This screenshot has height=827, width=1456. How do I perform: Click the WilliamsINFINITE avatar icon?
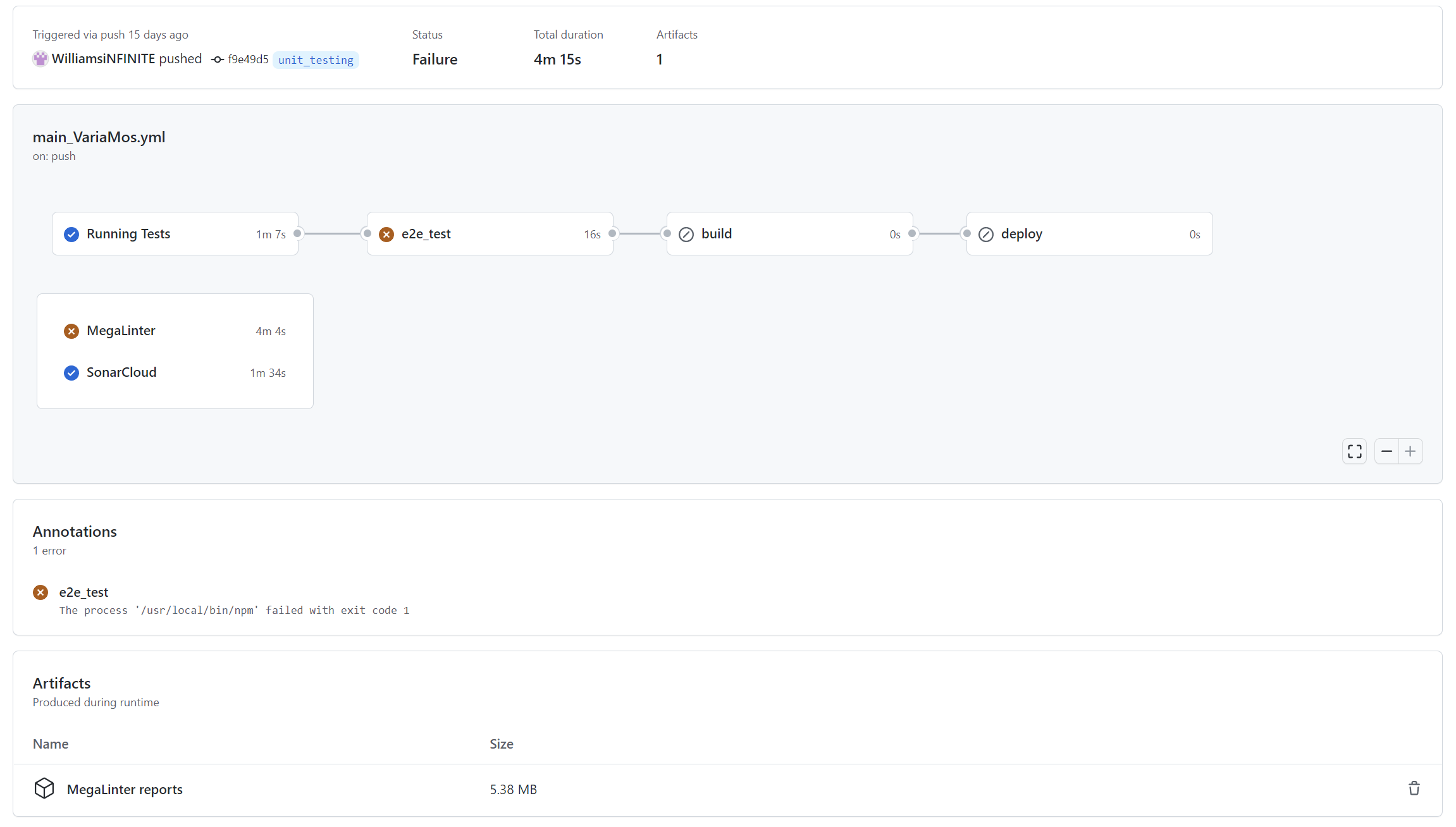click(x=40, y=59)
